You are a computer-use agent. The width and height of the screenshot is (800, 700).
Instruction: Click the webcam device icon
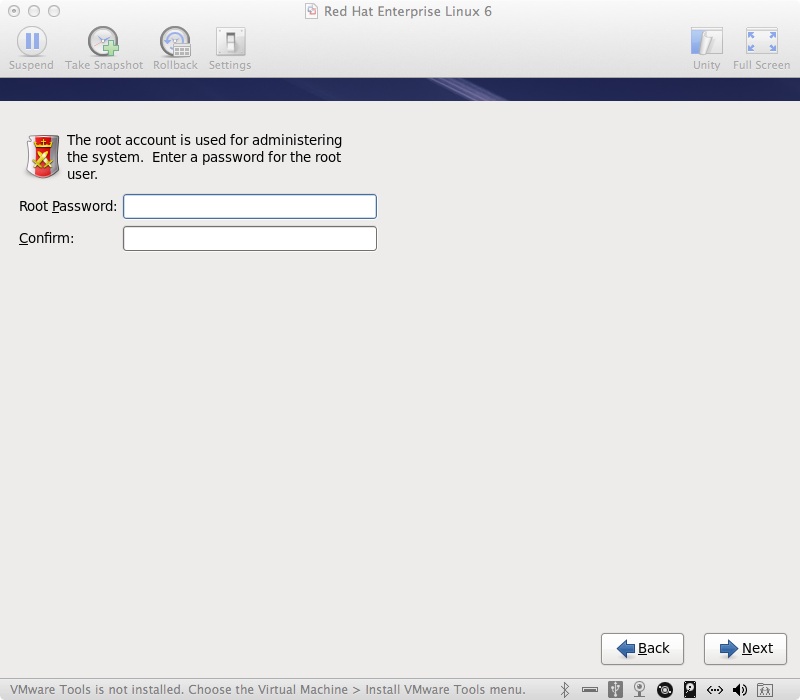point(639,690)
